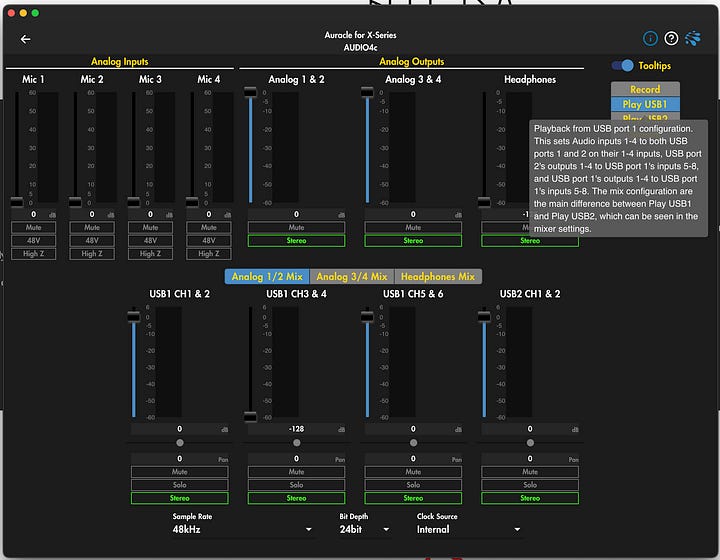Solo the USB2 CH1 & 2 channel

(530, 485)
